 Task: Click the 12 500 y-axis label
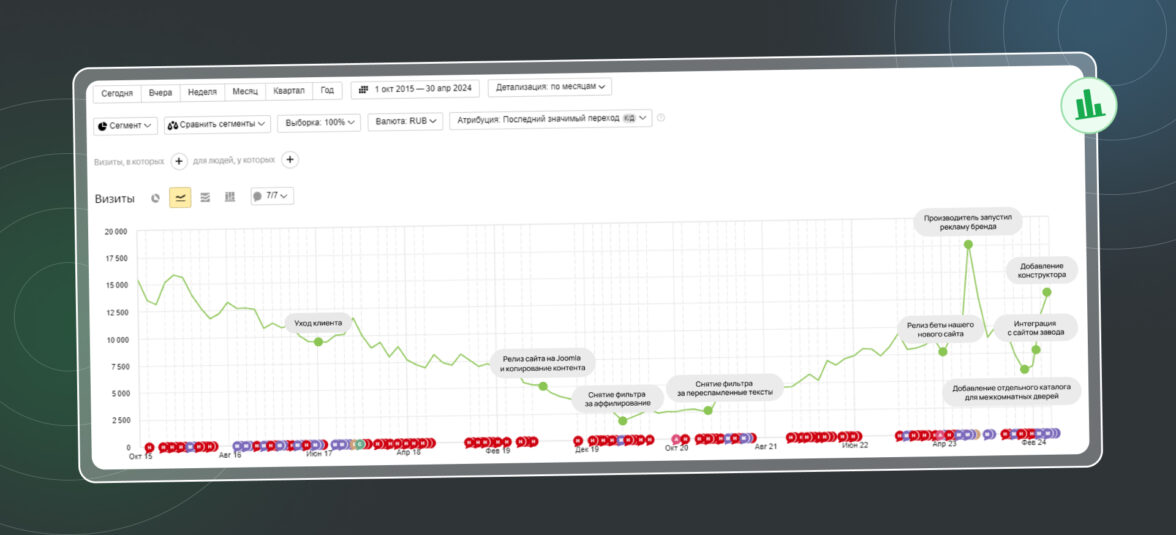point(116,313)
